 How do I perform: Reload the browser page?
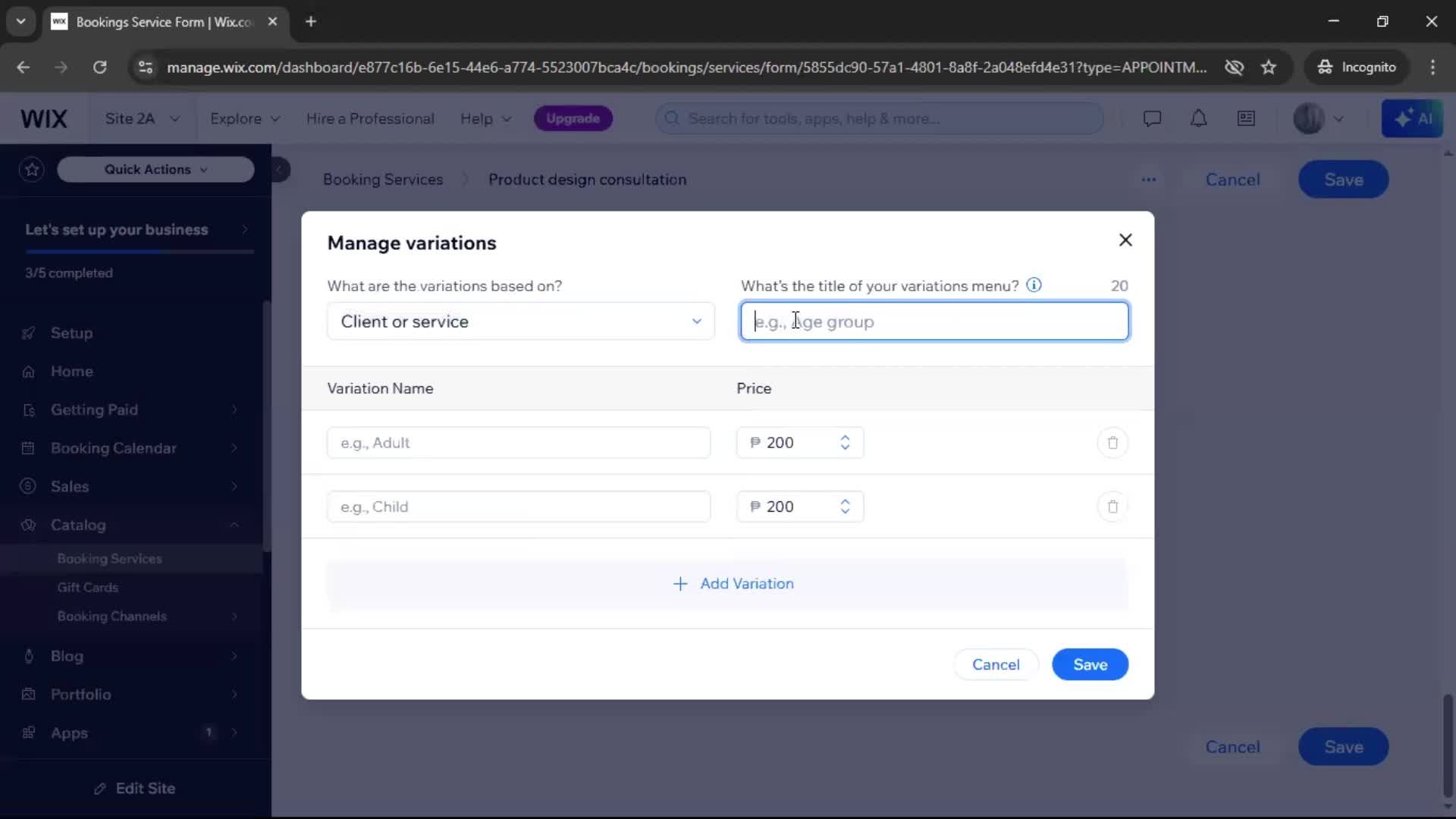99,67
